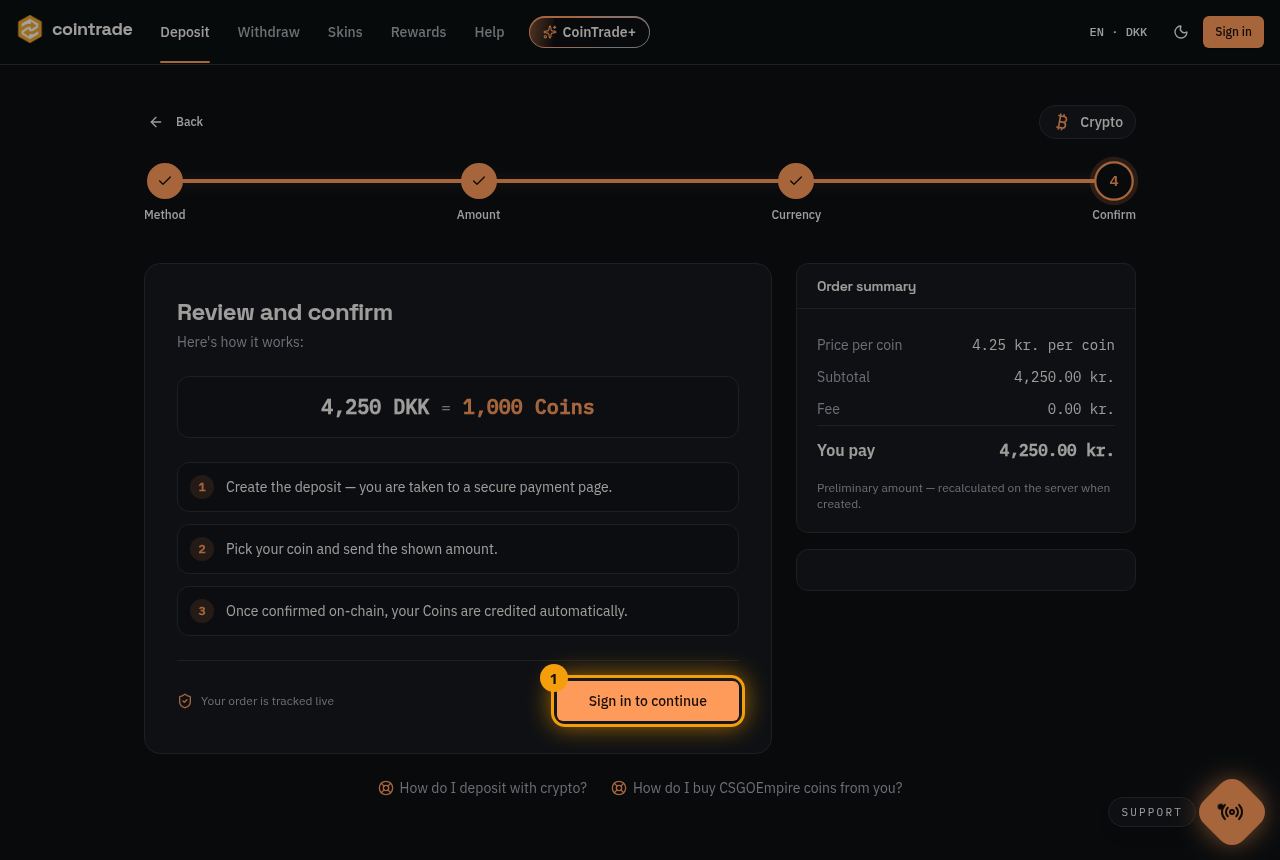Screen dimensions: 1280x860
Task: Click Your order is tracked live text
Action: pyautogui.click(x=267, y=701)
